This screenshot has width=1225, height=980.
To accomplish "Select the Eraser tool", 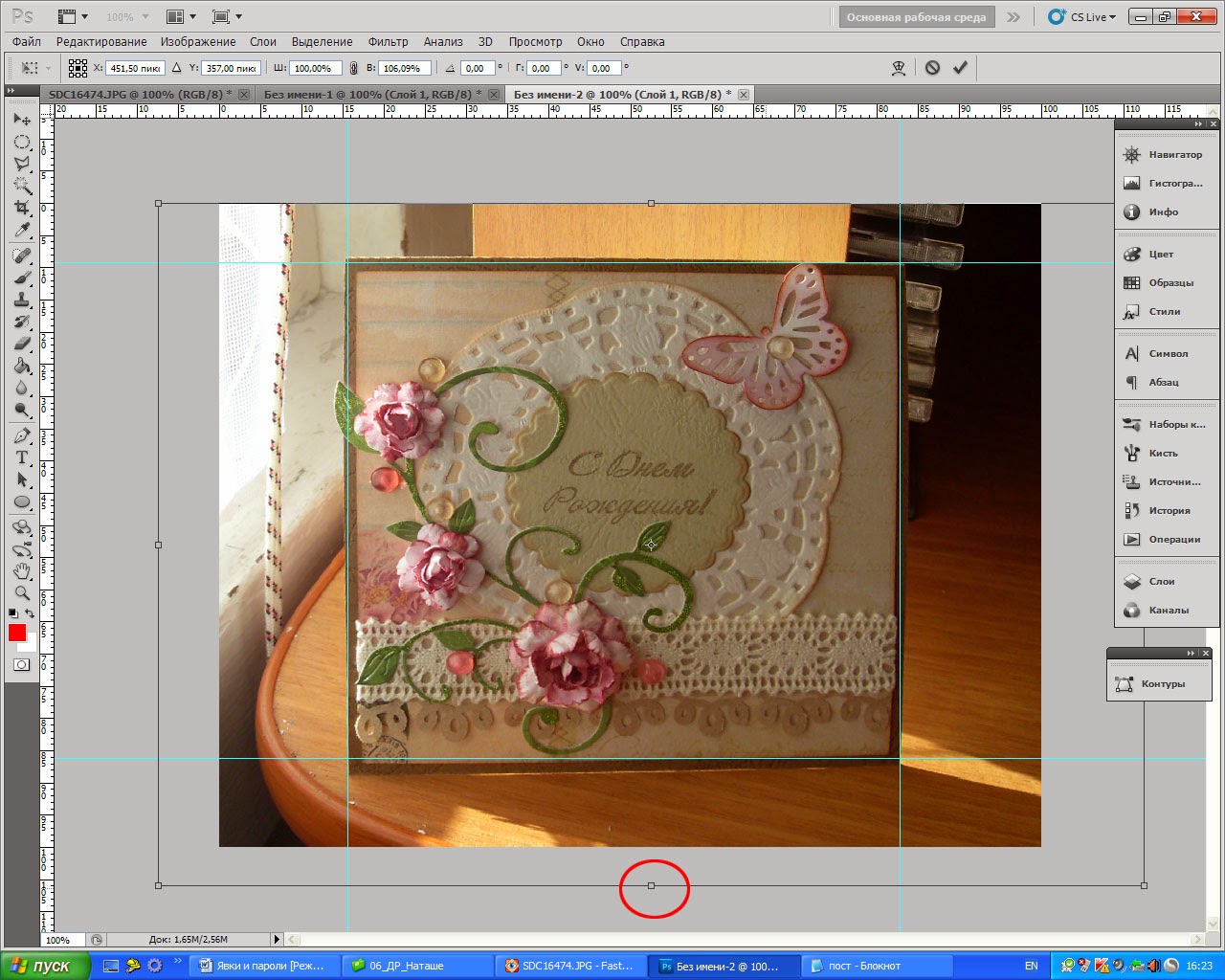I will [x=22, y=344].
